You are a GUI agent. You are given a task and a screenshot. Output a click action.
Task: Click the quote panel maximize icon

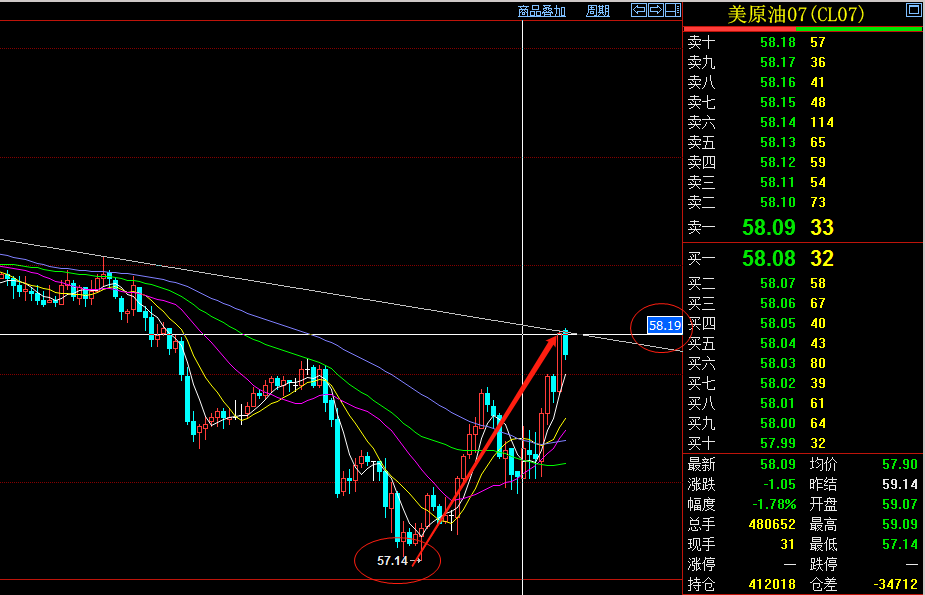[912, 12]
